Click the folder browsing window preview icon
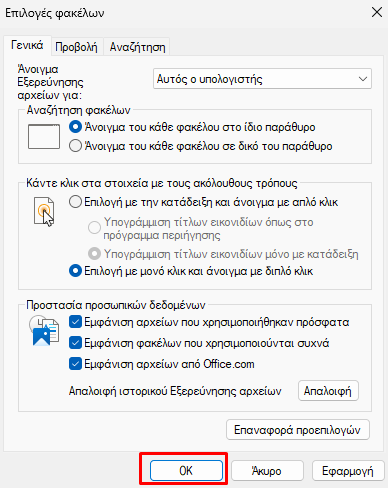This screenshot has width=388, height=488. click(x=44, y=137)
